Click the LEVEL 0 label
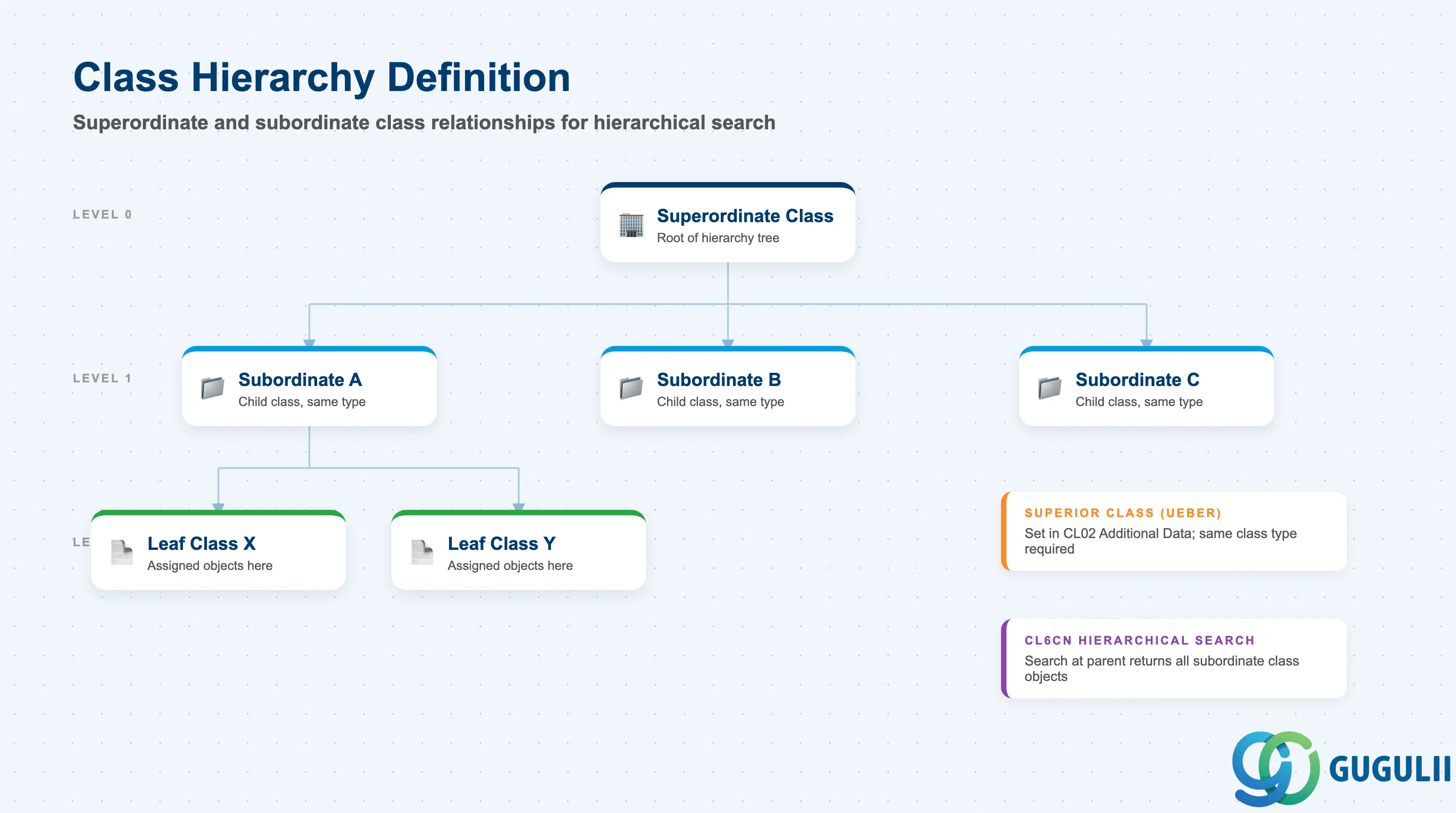The height and width of the screenshot is (813, 1456). [x=102, y=214]
